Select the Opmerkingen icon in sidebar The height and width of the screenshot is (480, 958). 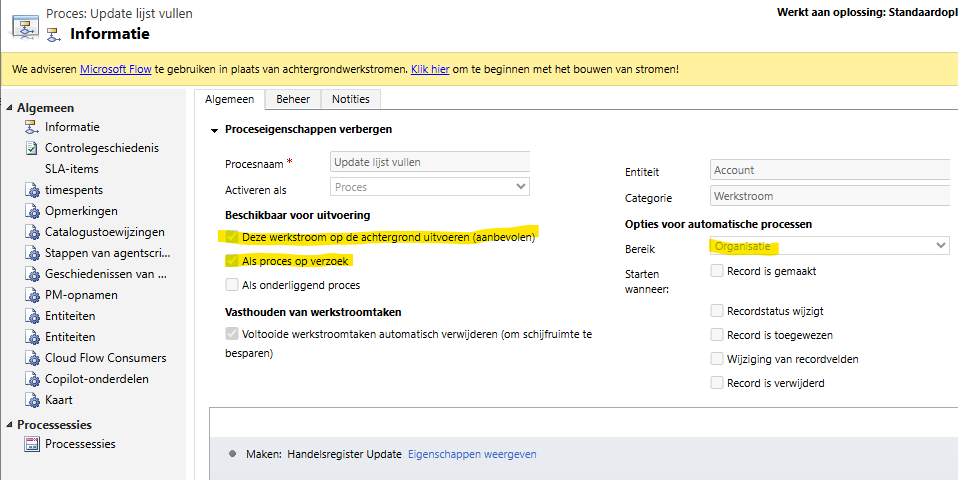(x=30, y=211)
